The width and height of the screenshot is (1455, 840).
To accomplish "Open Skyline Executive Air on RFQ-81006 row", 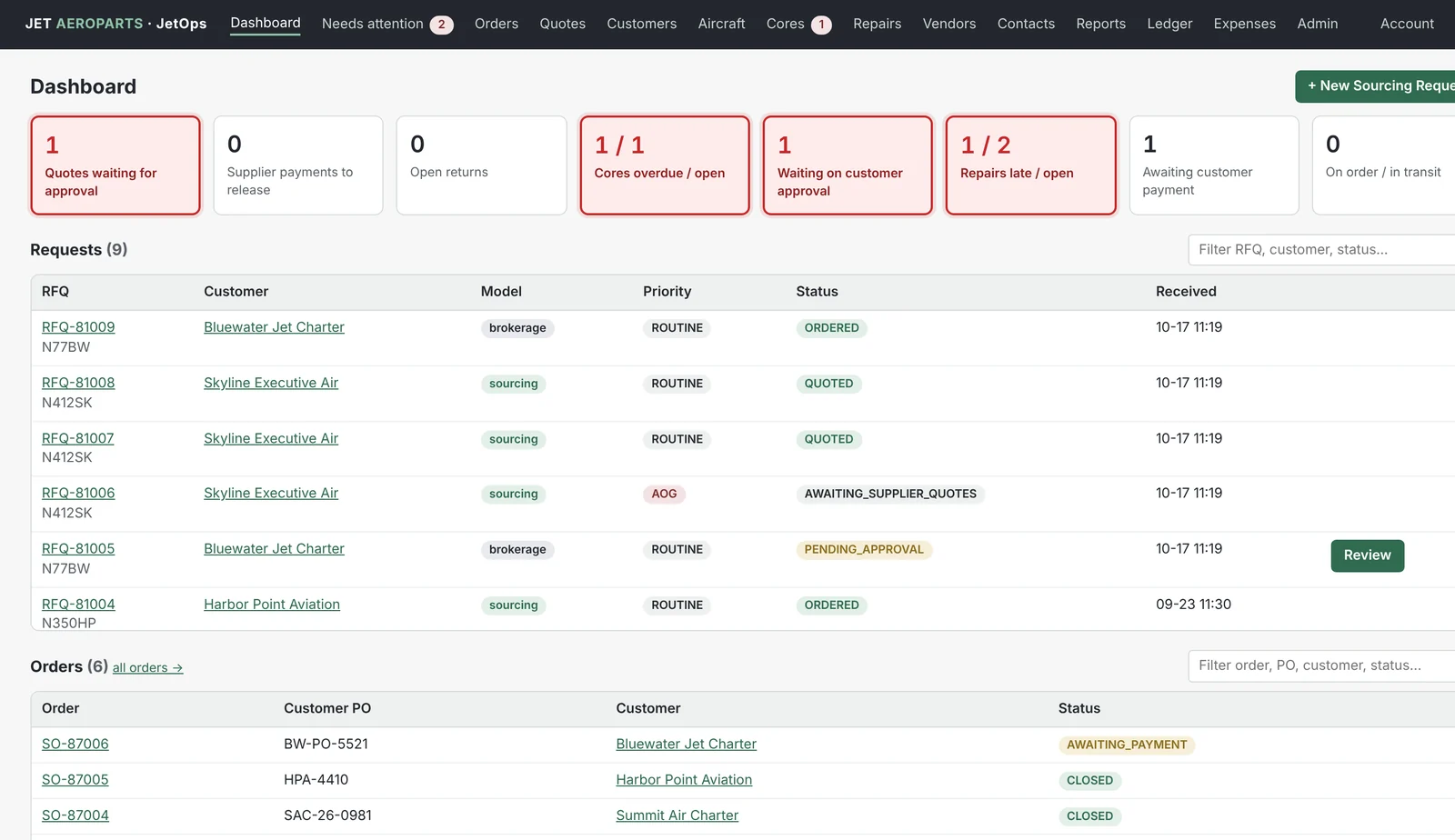I will coord(271,493).
